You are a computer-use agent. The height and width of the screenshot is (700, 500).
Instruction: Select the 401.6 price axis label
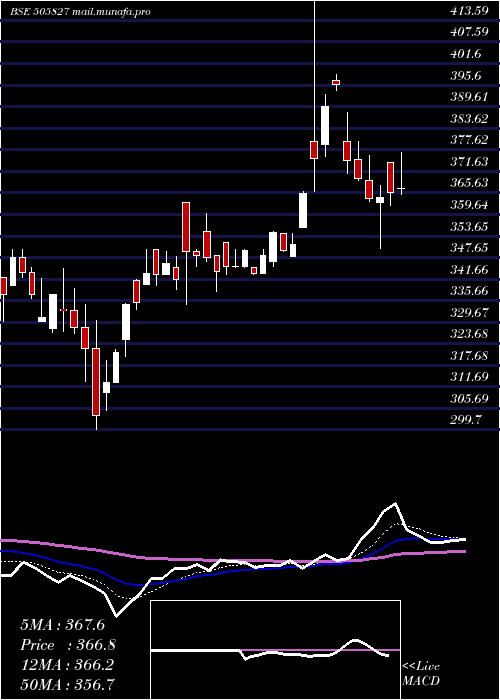(466, 54)
